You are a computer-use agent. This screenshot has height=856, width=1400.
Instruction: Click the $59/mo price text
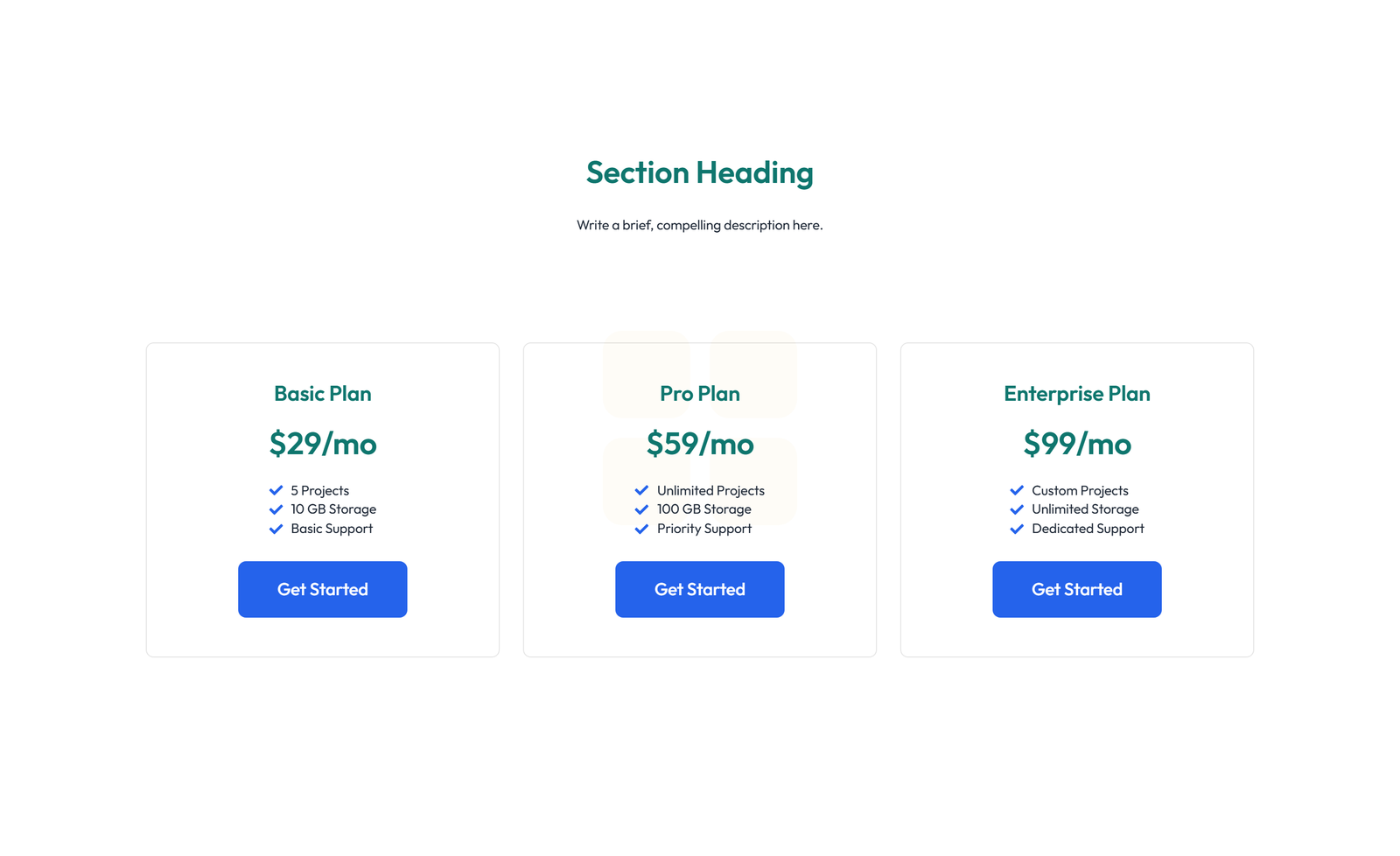699,444
